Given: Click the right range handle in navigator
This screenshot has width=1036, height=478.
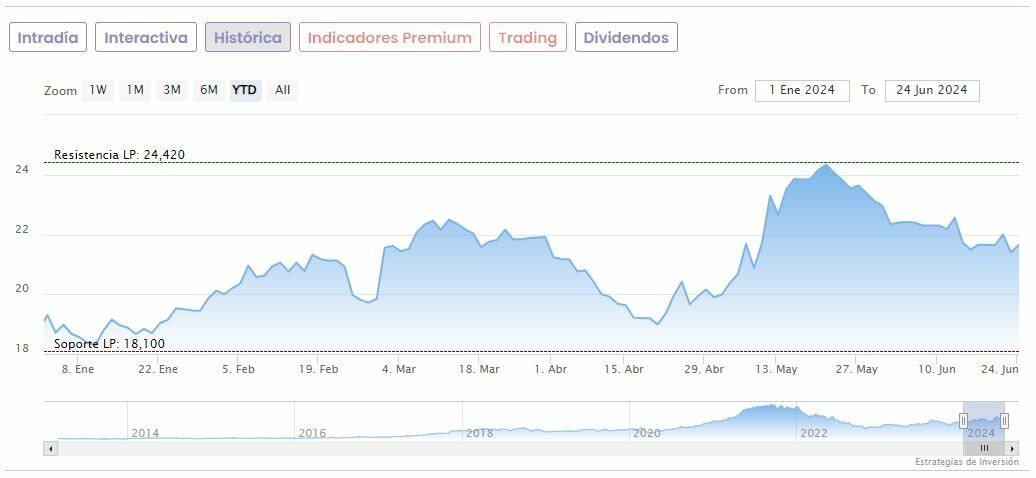Looking at the screenshot, I should point(1004,420).
